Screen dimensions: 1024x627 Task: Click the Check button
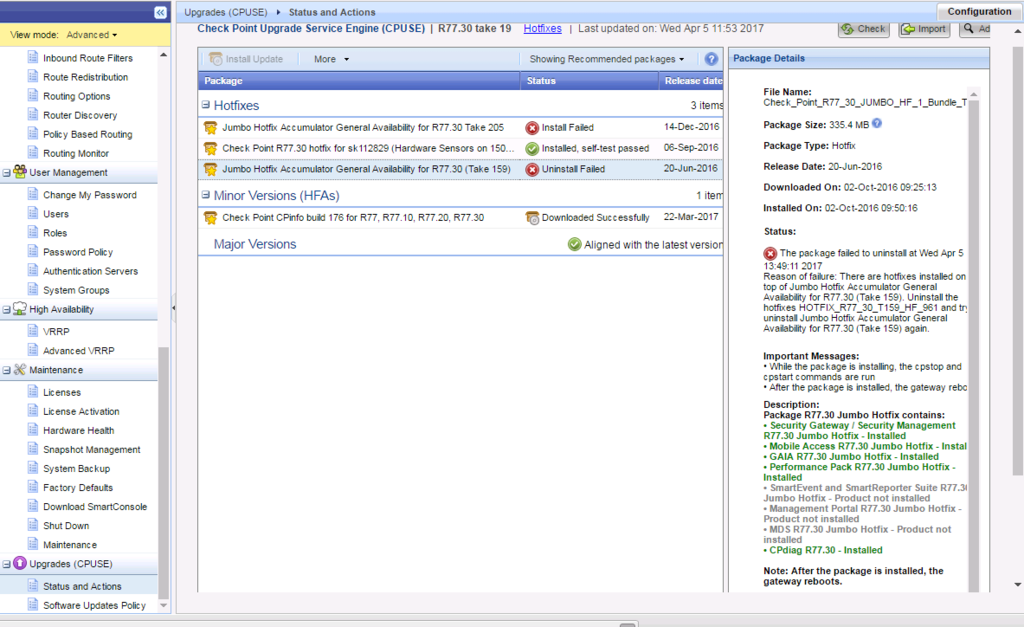click(x=863, y=29)
